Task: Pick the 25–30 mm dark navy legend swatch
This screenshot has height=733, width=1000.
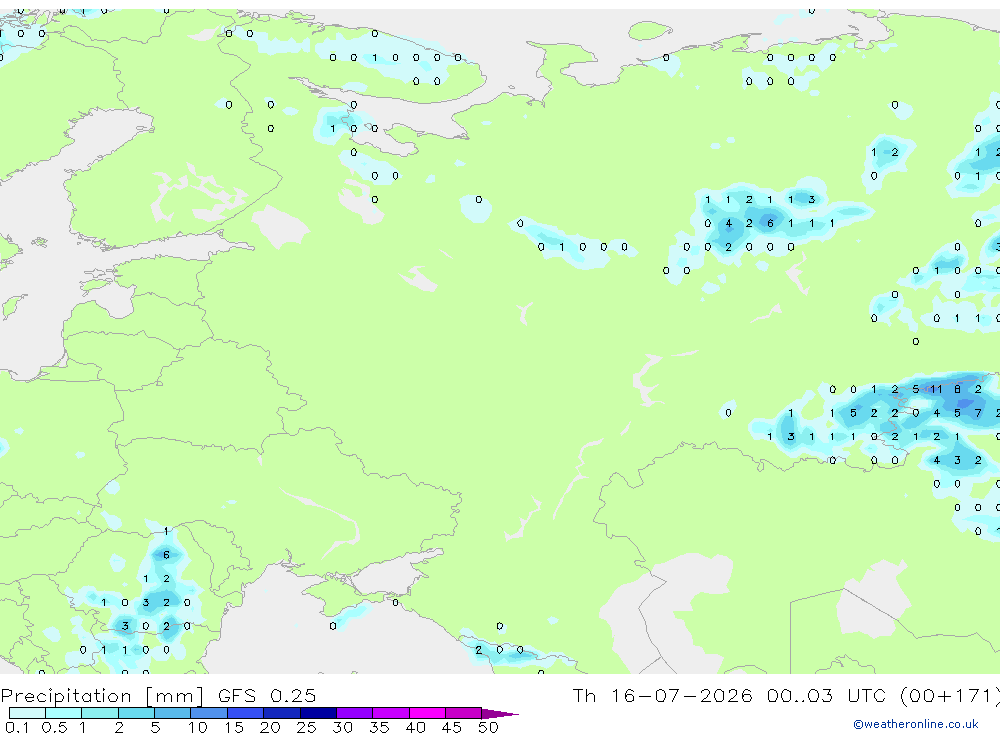Action: coord(318,713)
